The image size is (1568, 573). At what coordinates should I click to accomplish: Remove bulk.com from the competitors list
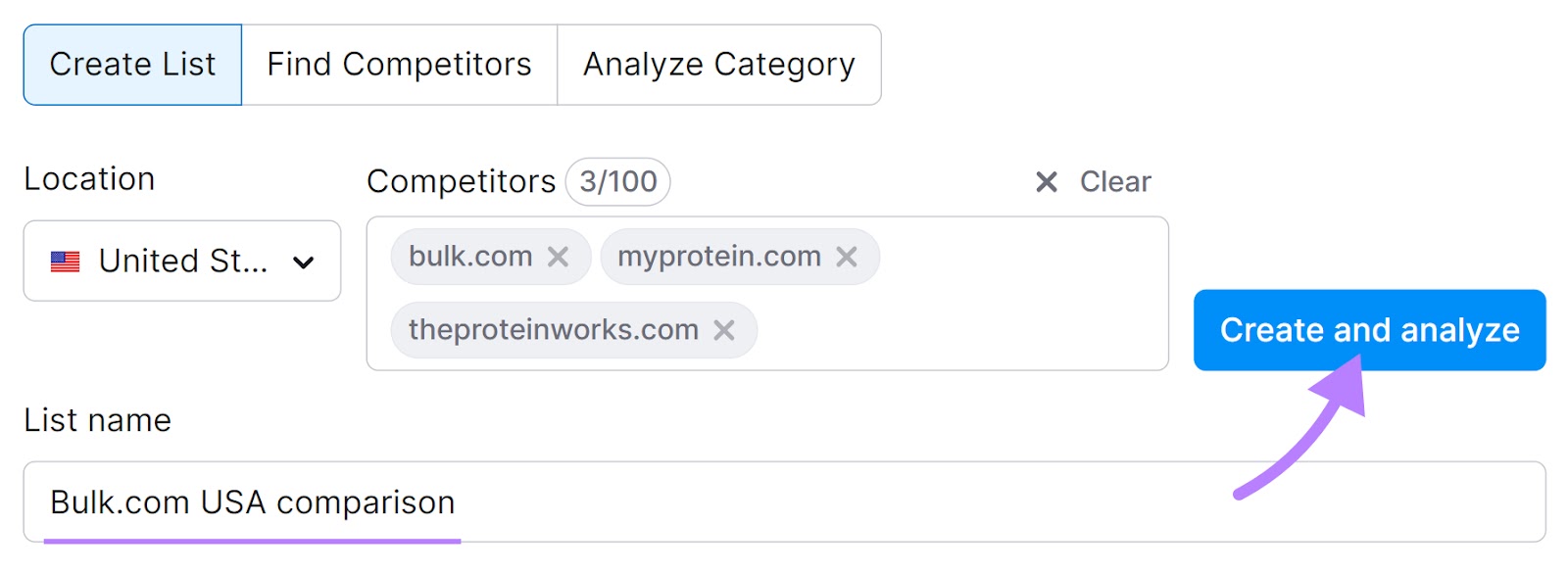(559, 257)
